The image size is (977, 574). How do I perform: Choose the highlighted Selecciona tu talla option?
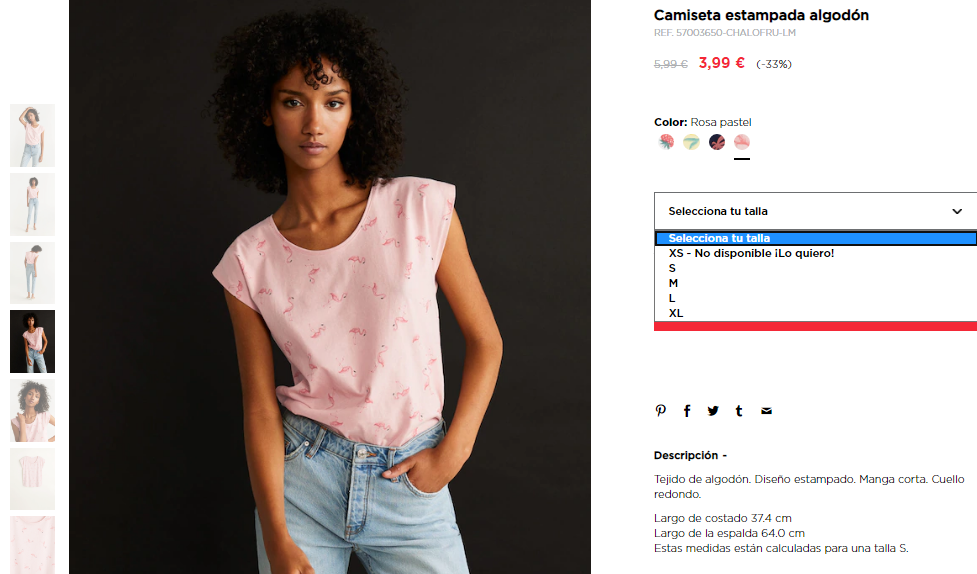coord(816,238)
